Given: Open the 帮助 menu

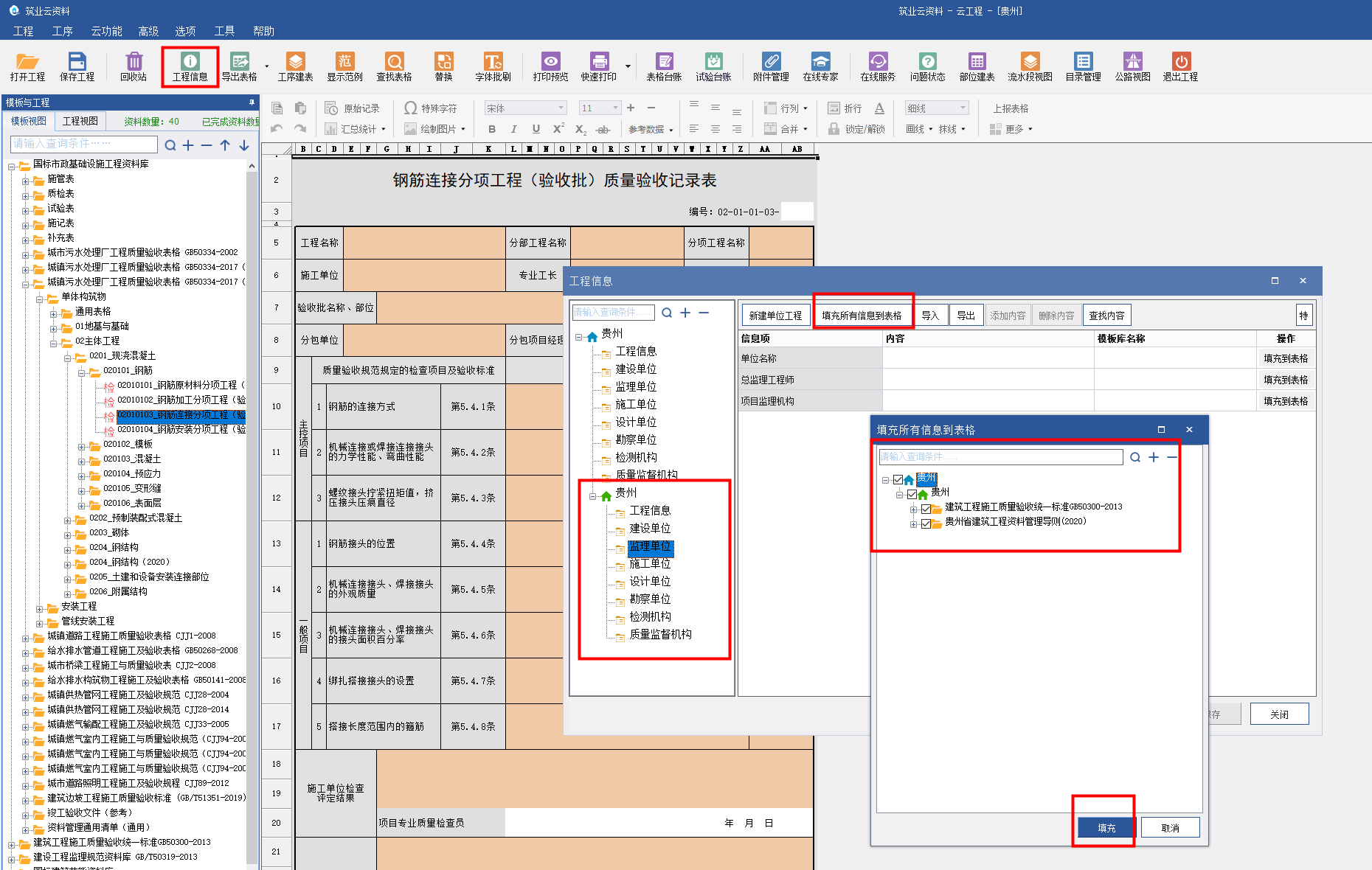Looking at the screenshot, I should (x=263, y=31).
